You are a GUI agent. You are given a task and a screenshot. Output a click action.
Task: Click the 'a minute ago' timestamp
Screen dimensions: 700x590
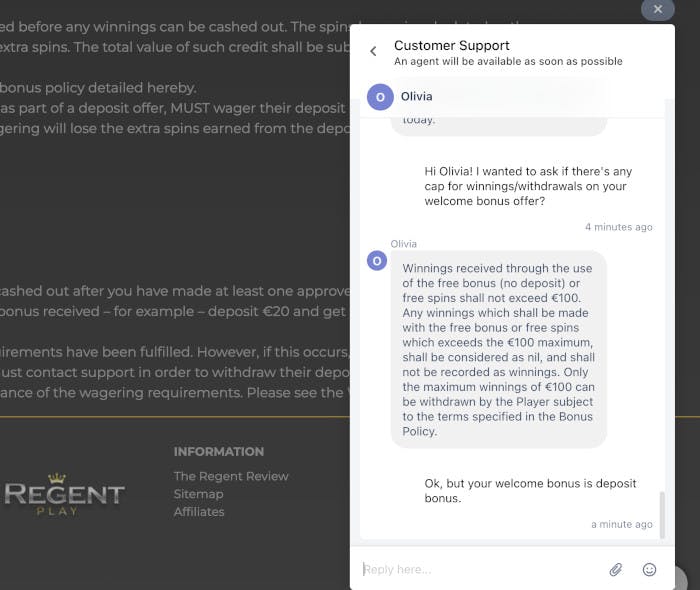622,524
